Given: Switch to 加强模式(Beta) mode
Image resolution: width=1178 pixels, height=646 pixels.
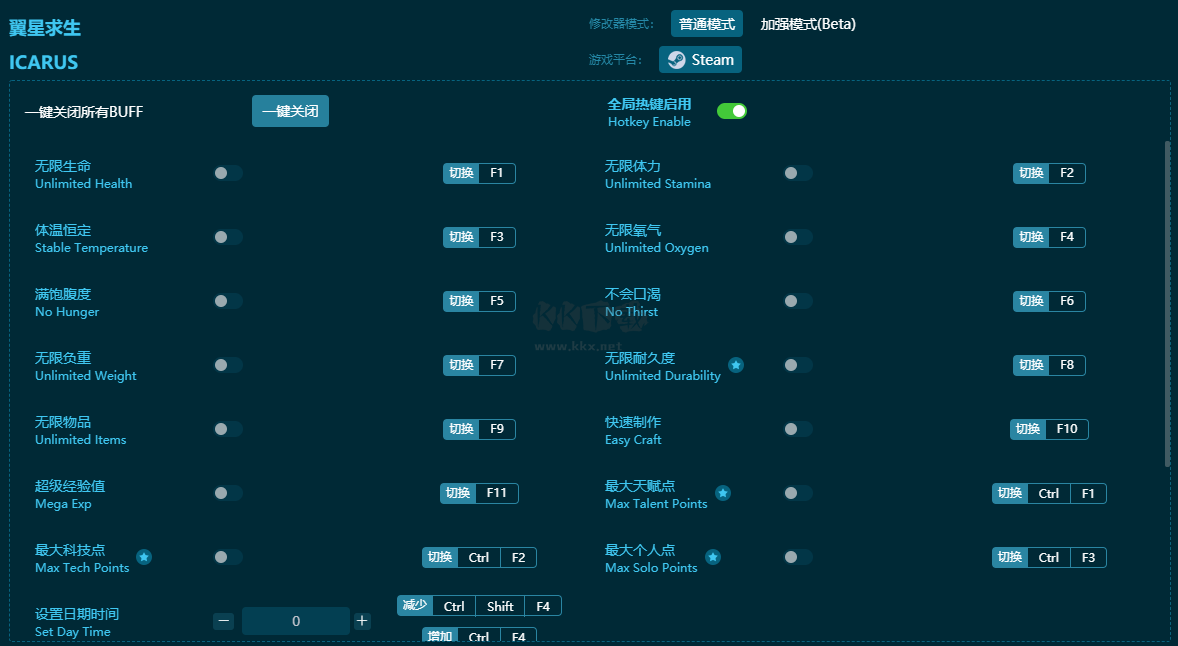Looking at the screenshot, I should (x=808, y=24).
